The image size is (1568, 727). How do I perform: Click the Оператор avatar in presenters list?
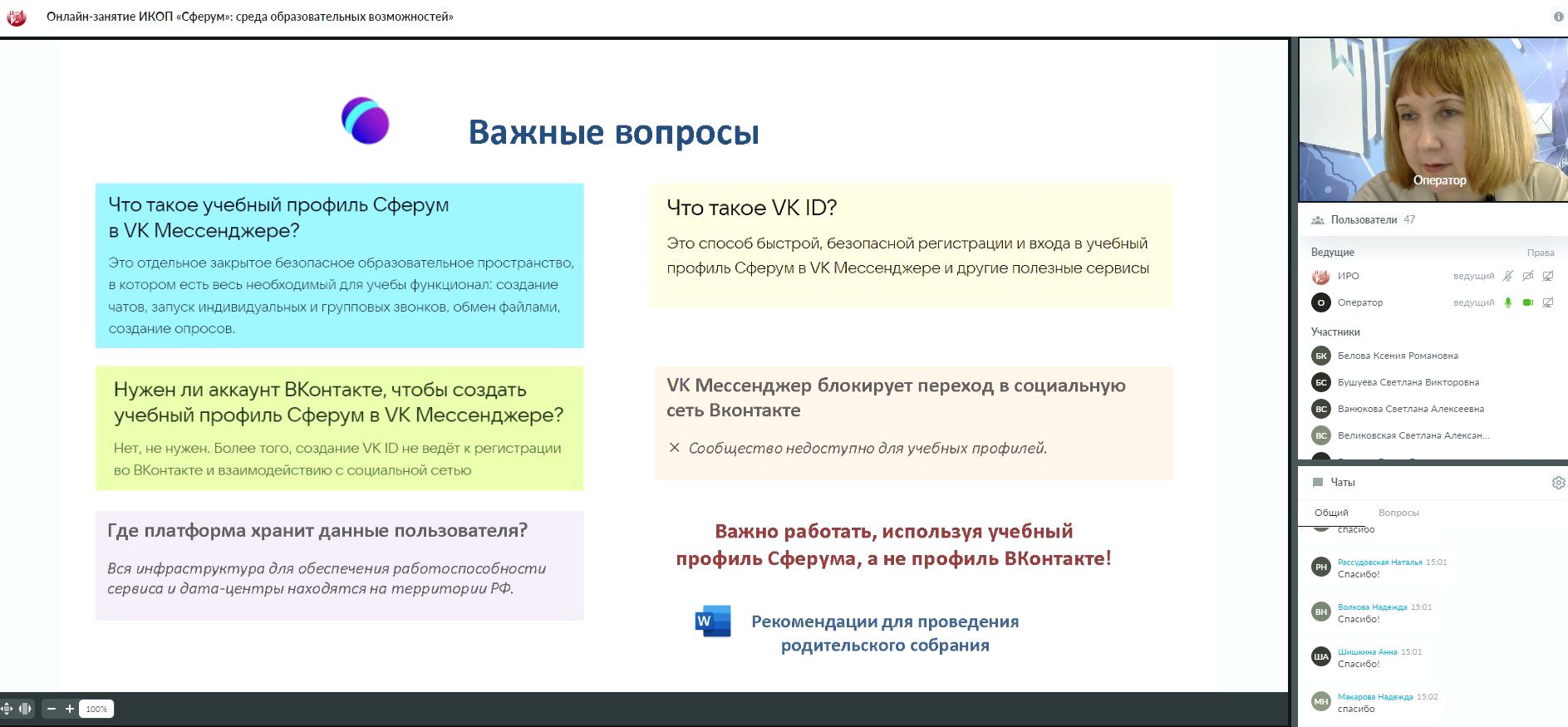(1320, 302)
